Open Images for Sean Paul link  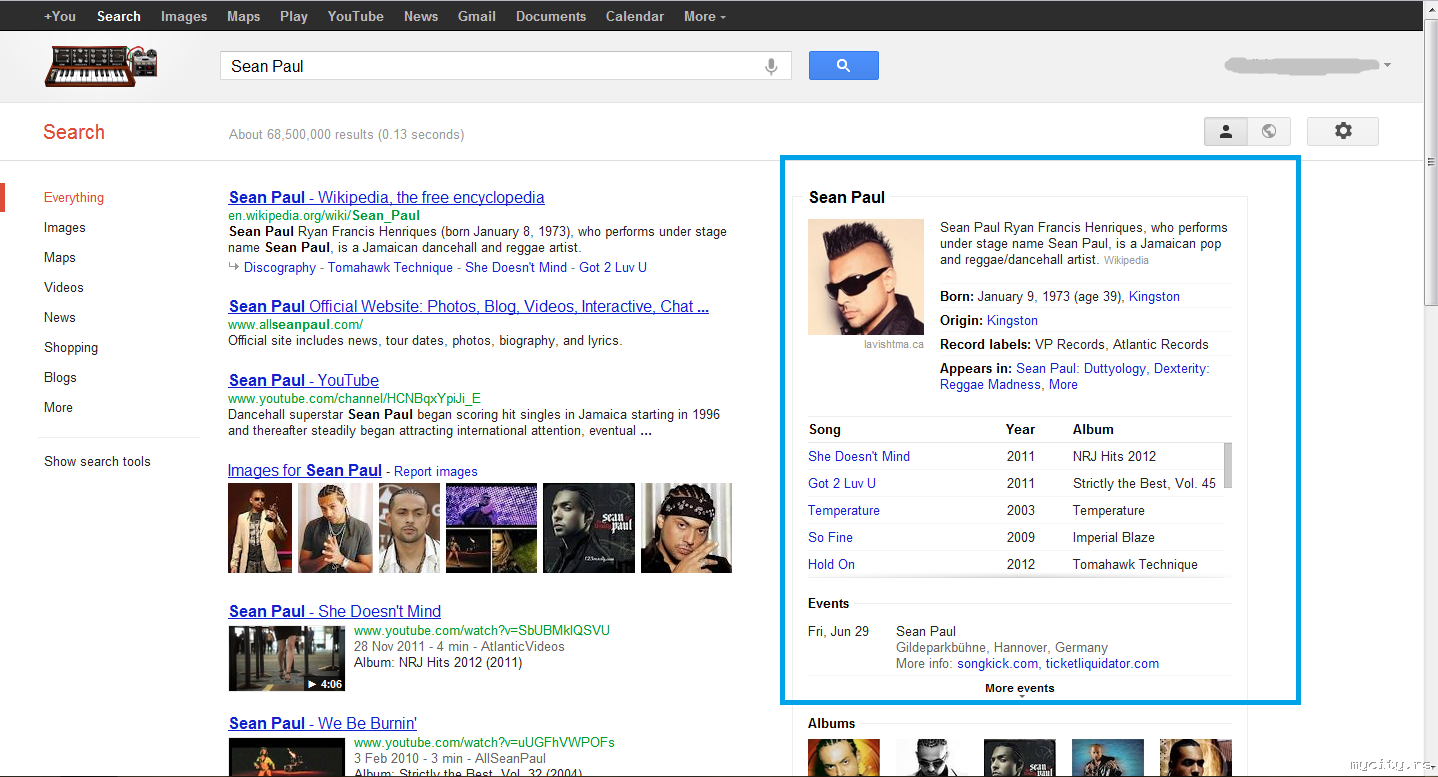(x=305, y=470)
